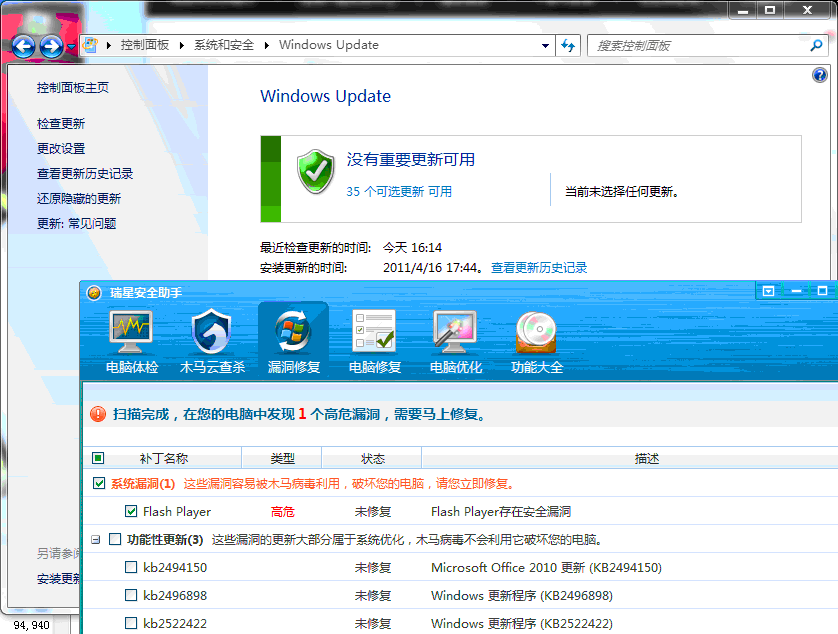Click 描述 column header
This screenshot has height=634, width=838.
point(647,459)
